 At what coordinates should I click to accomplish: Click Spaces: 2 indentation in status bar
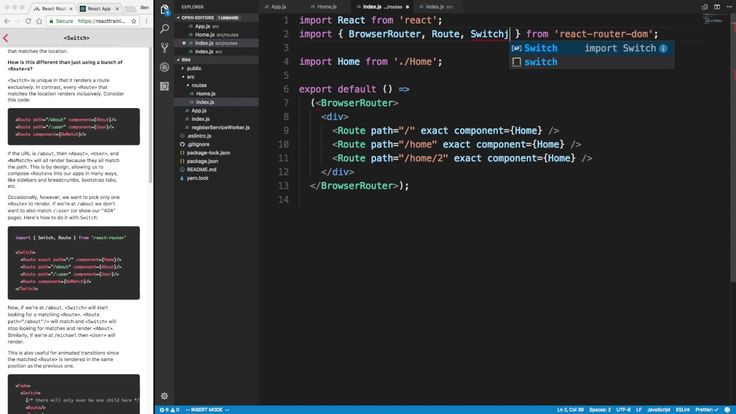click(600, 410)
